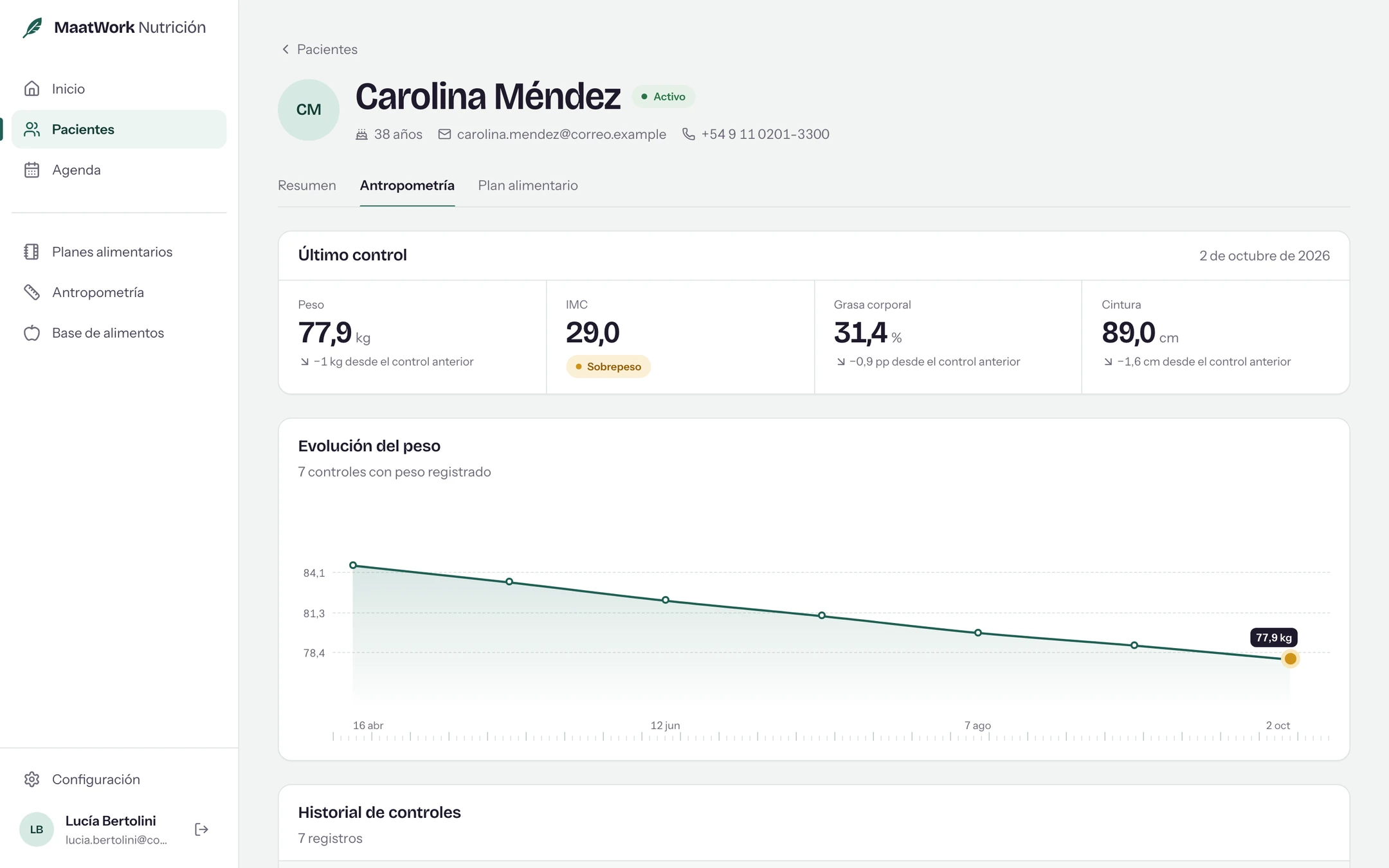The image size is (1389, 868).
Task: Go to Inicio in the sidebar
Action: click(119, 89)
